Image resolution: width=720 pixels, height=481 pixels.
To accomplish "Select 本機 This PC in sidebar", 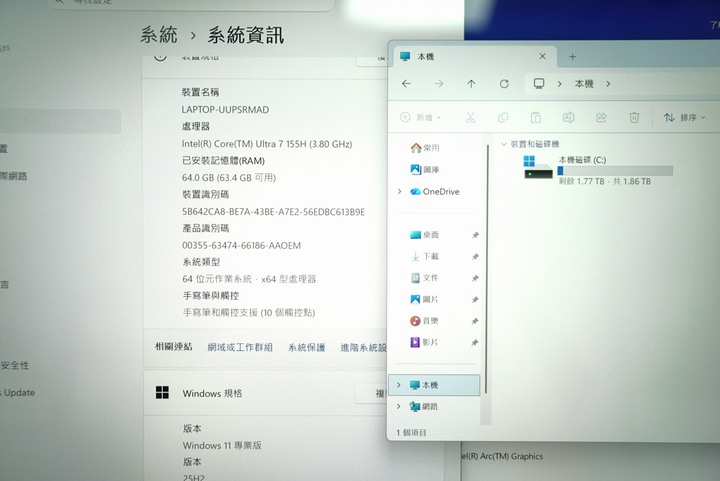I will click(434, 385).
